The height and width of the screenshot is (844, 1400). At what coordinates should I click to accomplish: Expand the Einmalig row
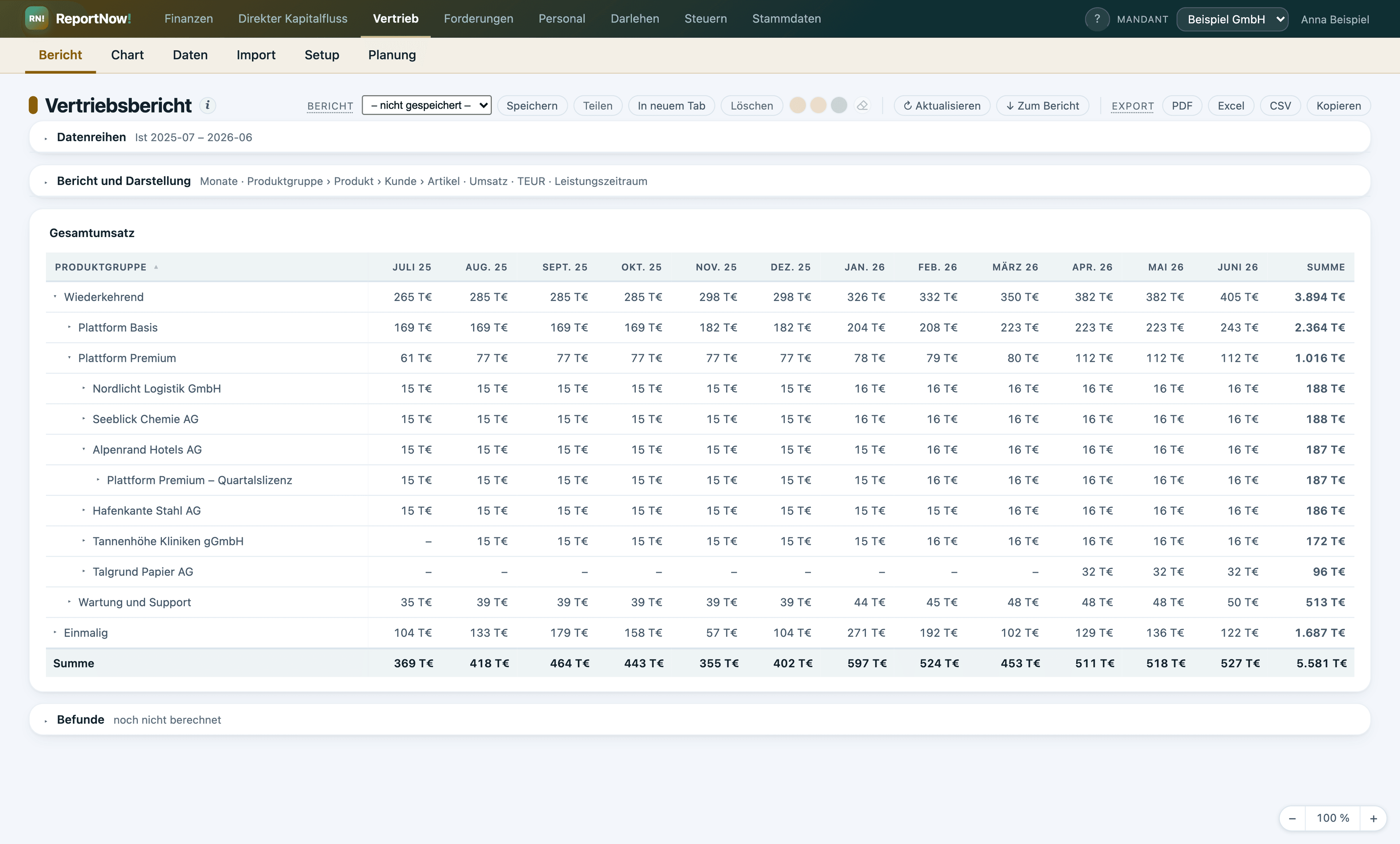(x=55, y=632)
